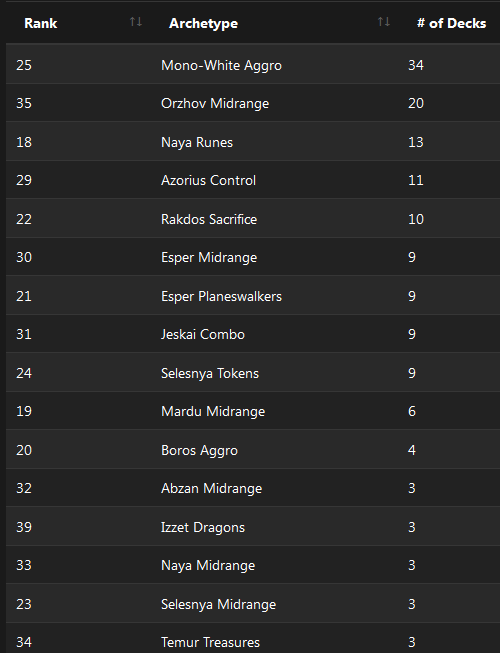Open Mardu Midrange archetype
This screenshot has height=653, width=500.
(213, 411)
